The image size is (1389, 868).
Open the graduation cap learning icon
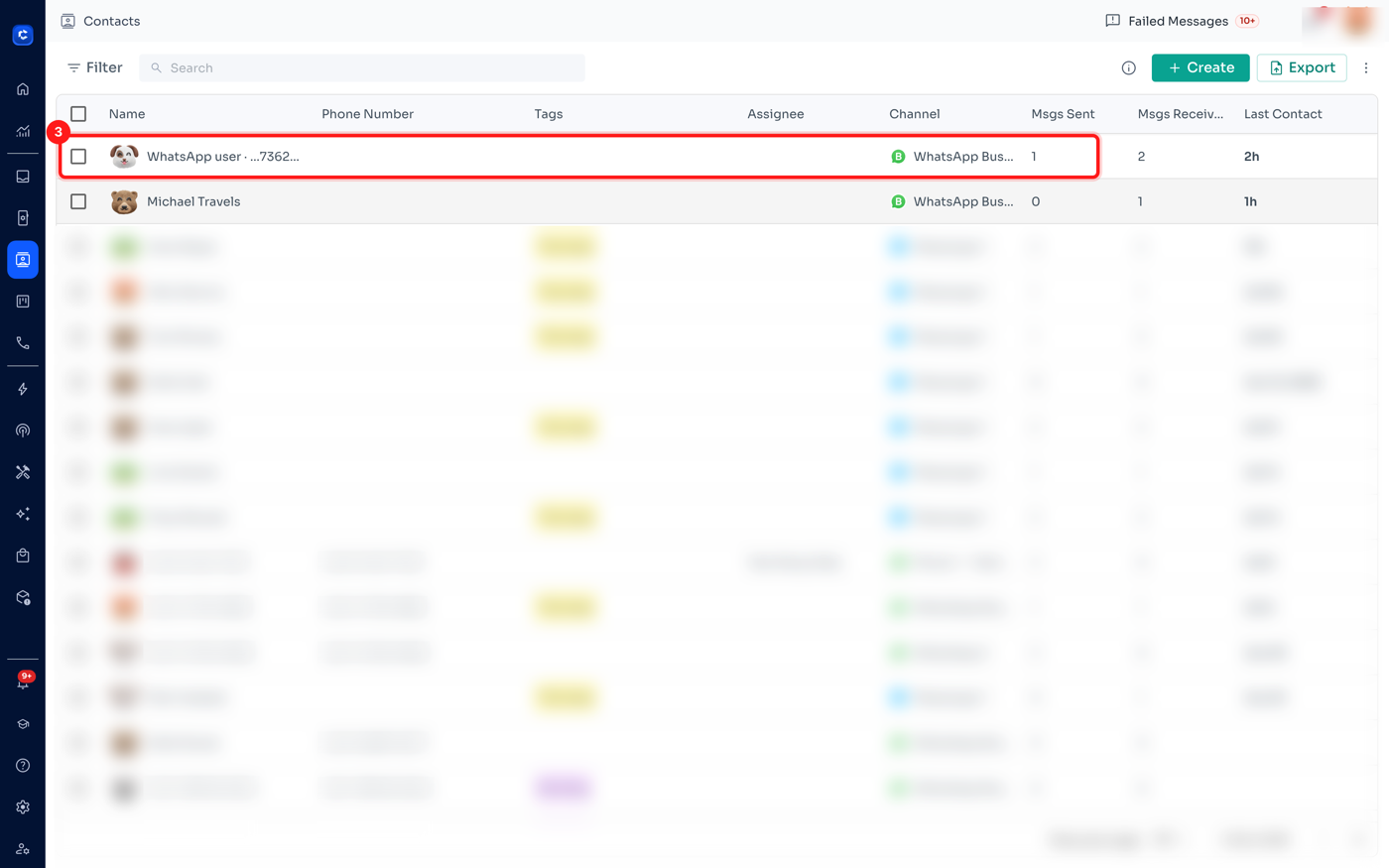(23, 724)
